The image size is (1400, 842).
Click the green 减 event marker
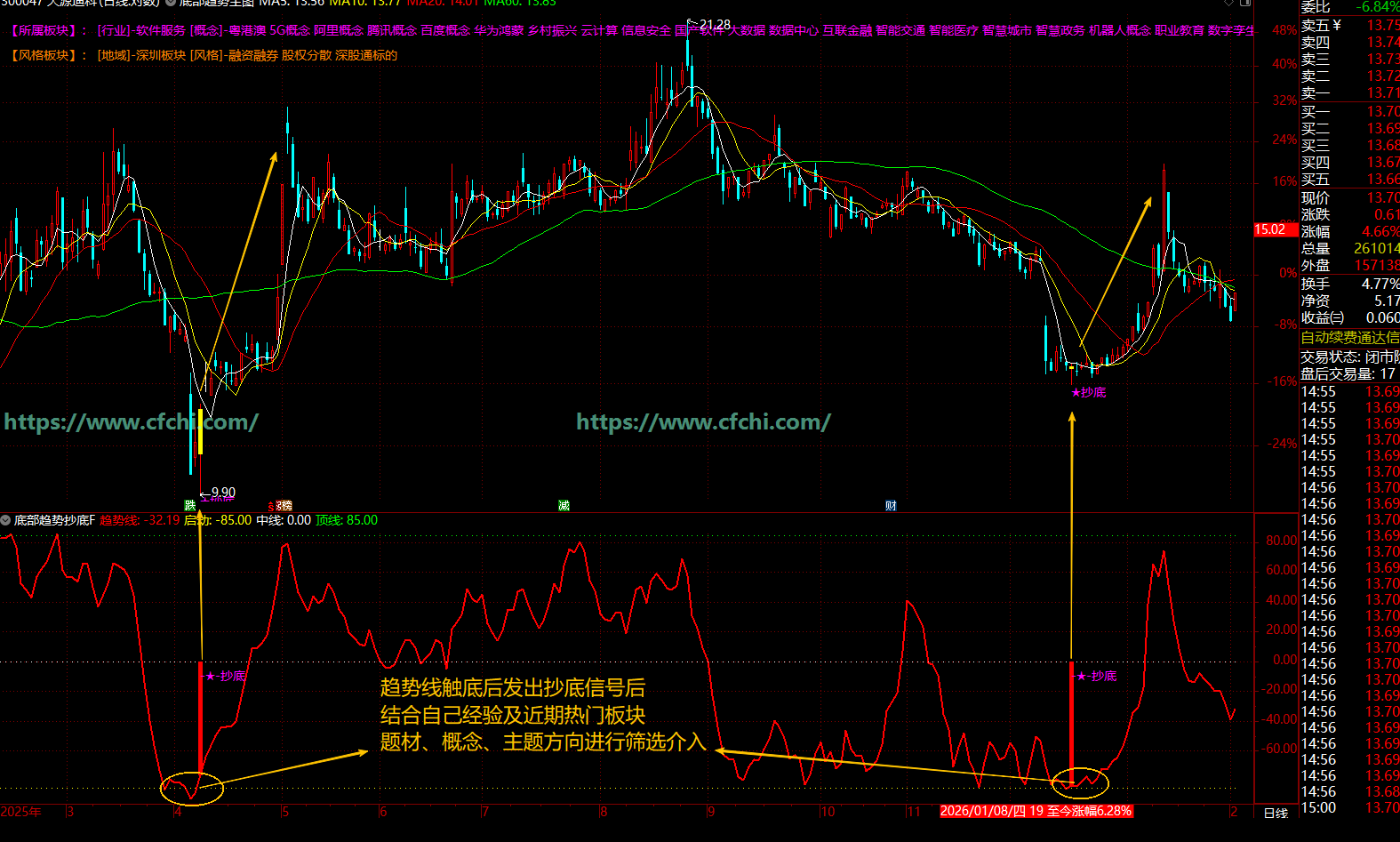coord(564,505)
